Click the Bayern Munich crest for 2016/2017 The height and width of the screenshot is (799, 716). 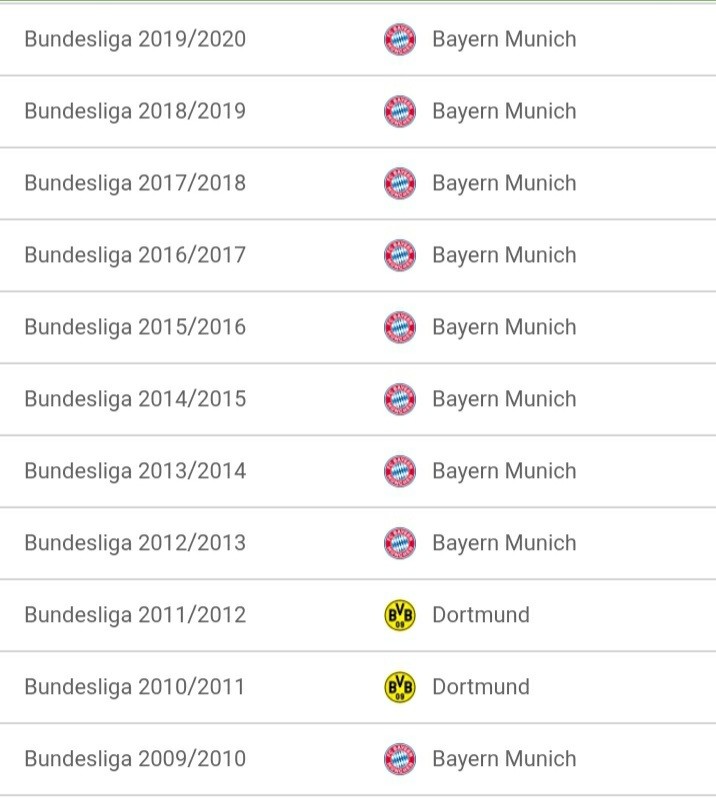pyautogui.click(x=400, y=255)
